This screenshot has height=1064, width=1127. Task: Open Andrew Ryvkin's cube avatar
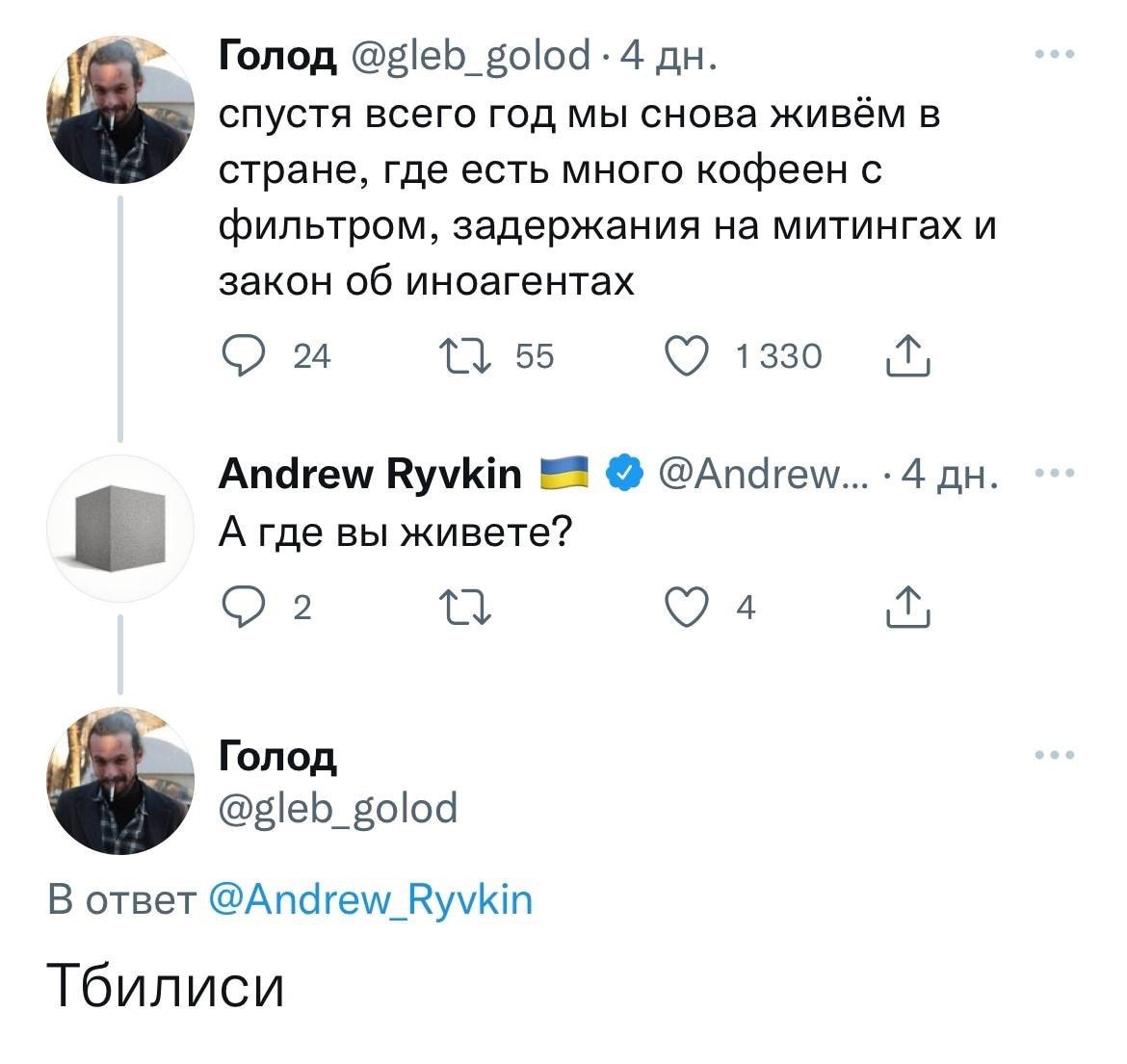pos(118,529)
